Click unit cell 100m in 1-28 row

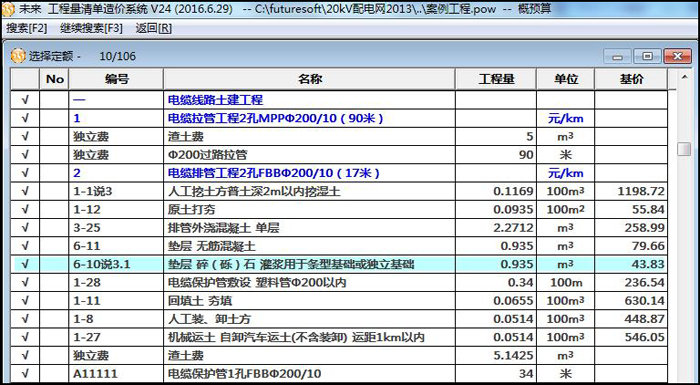click(566, 282)
